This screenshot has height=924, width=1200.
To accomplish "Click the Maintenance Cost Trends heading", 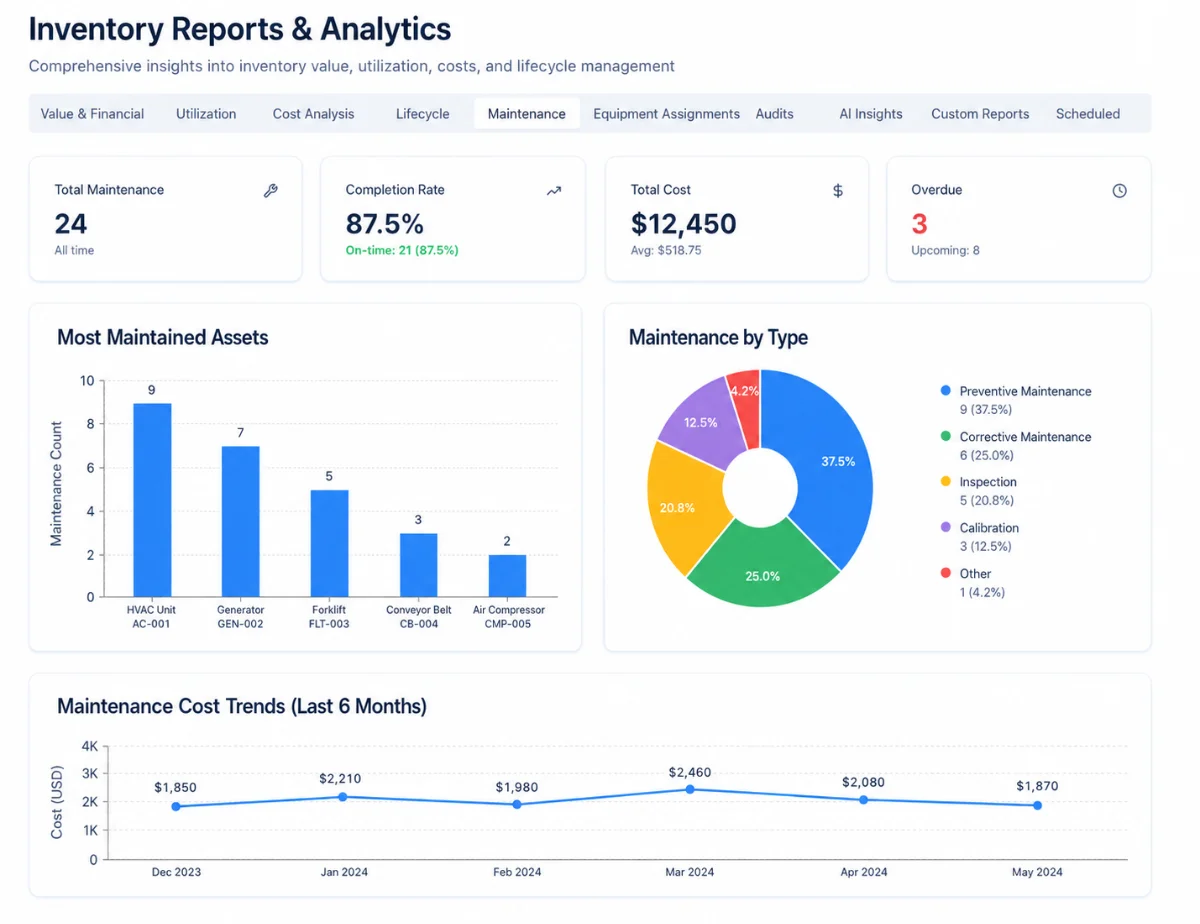I will coord(242,706).
